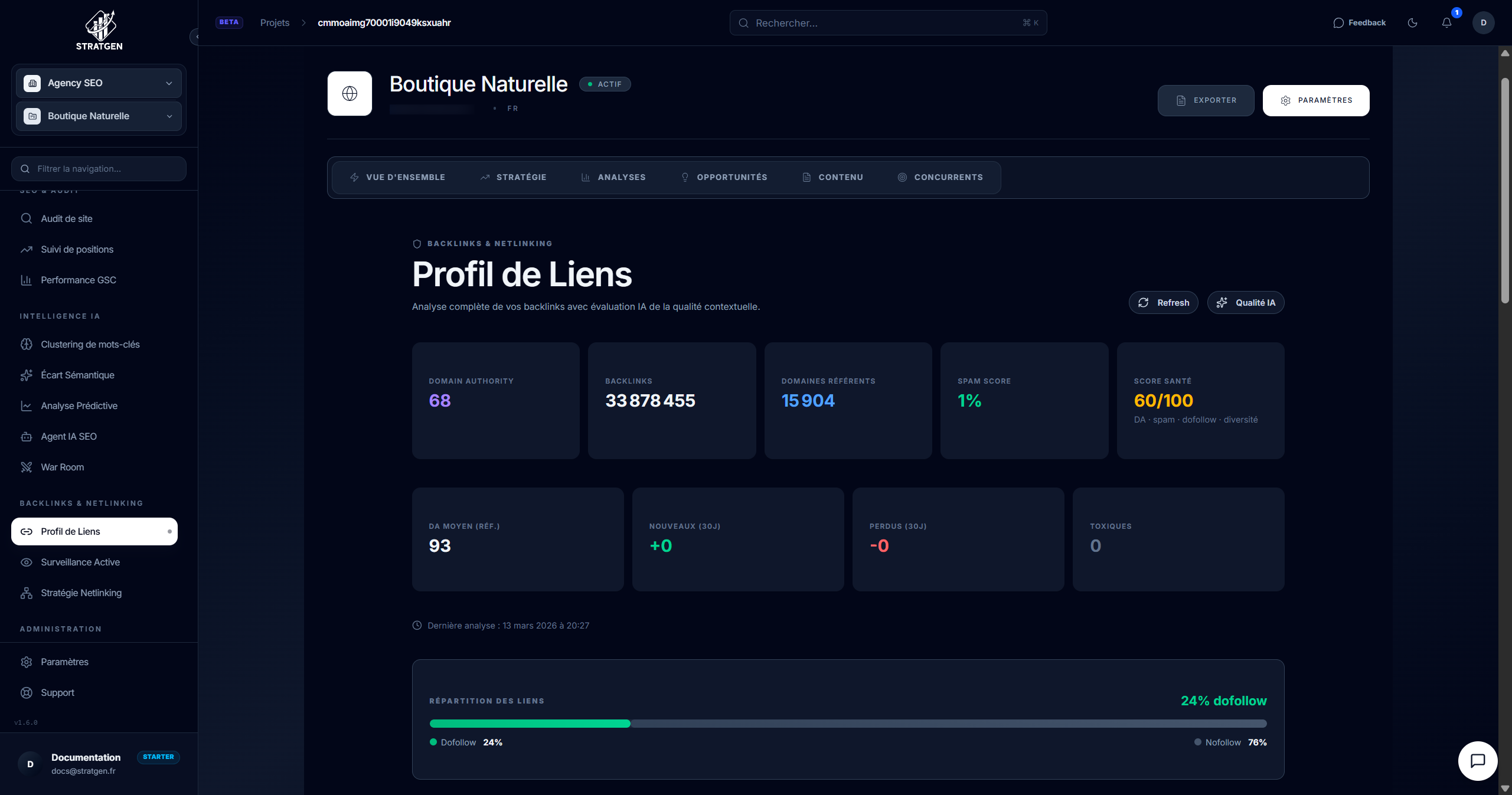Open Clustering de mots-clés
The width and height of the screenshot is (1512, 795).
[90, 344]
